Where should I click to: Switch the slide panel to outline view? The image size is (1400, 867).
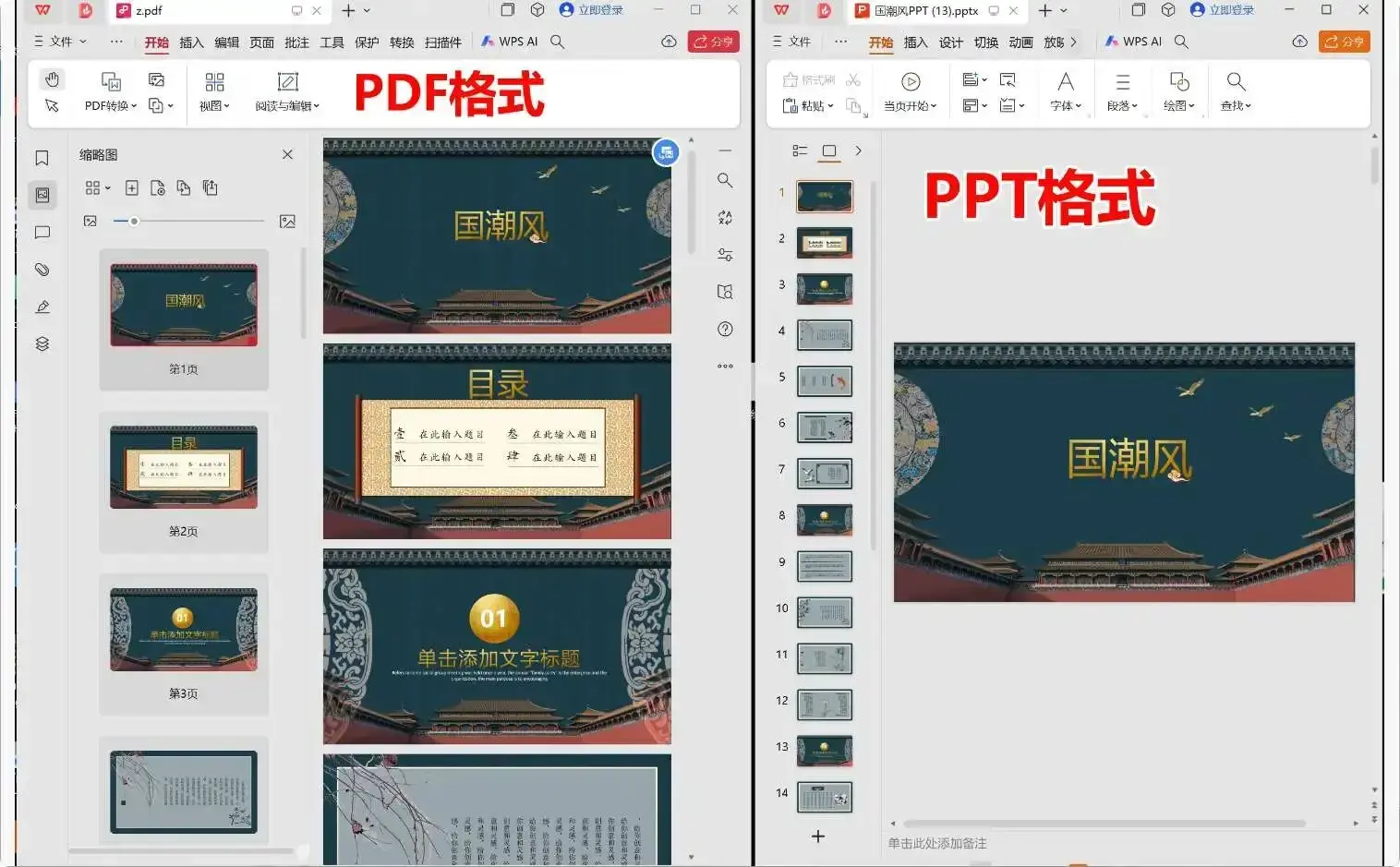tap(801, 151)
